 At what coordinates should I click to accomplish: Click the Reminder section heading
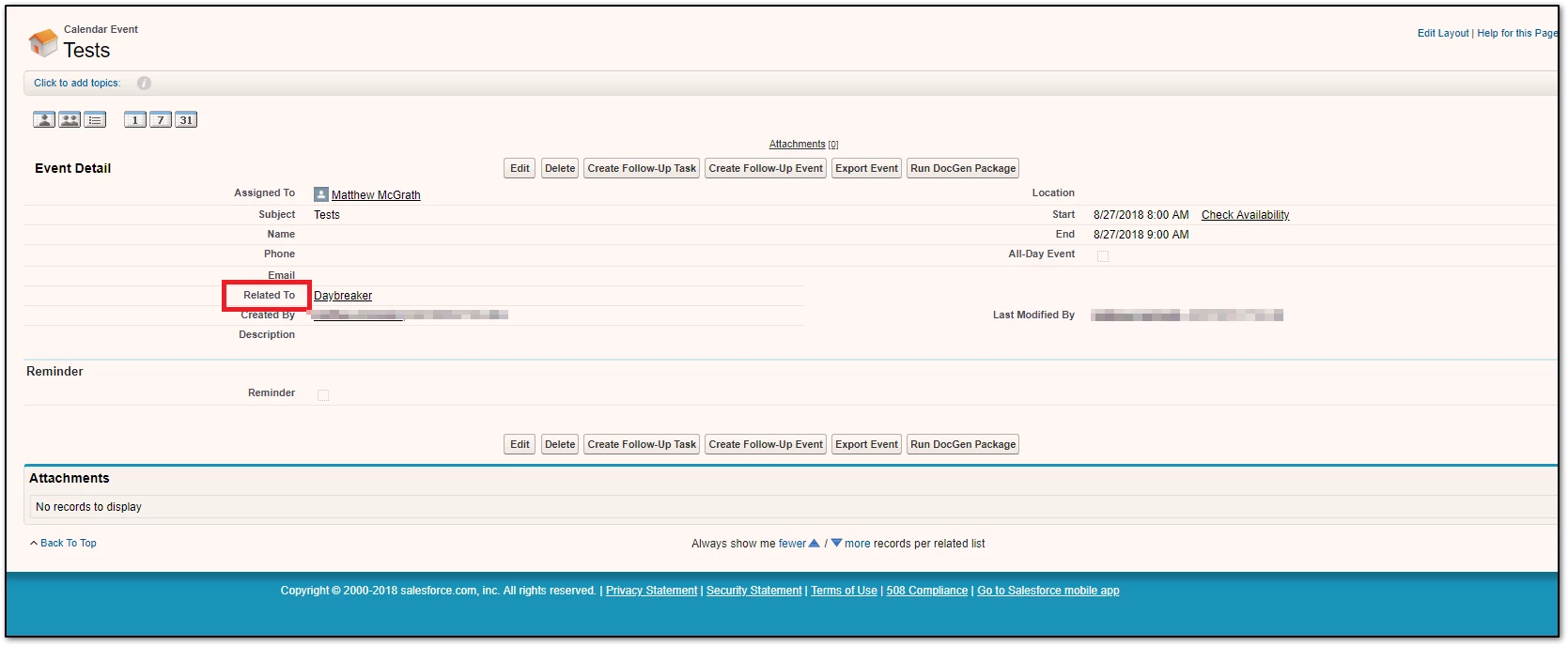[54, 372]
